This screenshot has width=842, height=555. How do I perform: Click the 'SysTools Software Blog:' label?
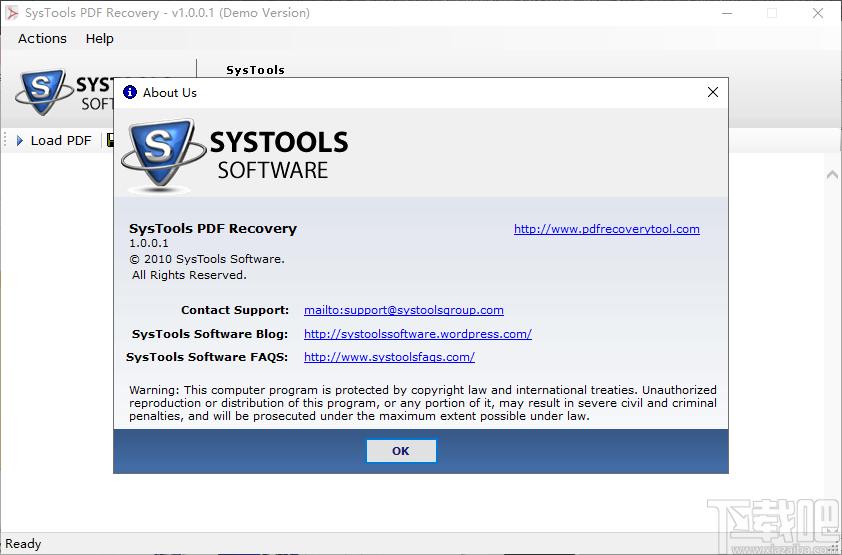click(210, 334)
